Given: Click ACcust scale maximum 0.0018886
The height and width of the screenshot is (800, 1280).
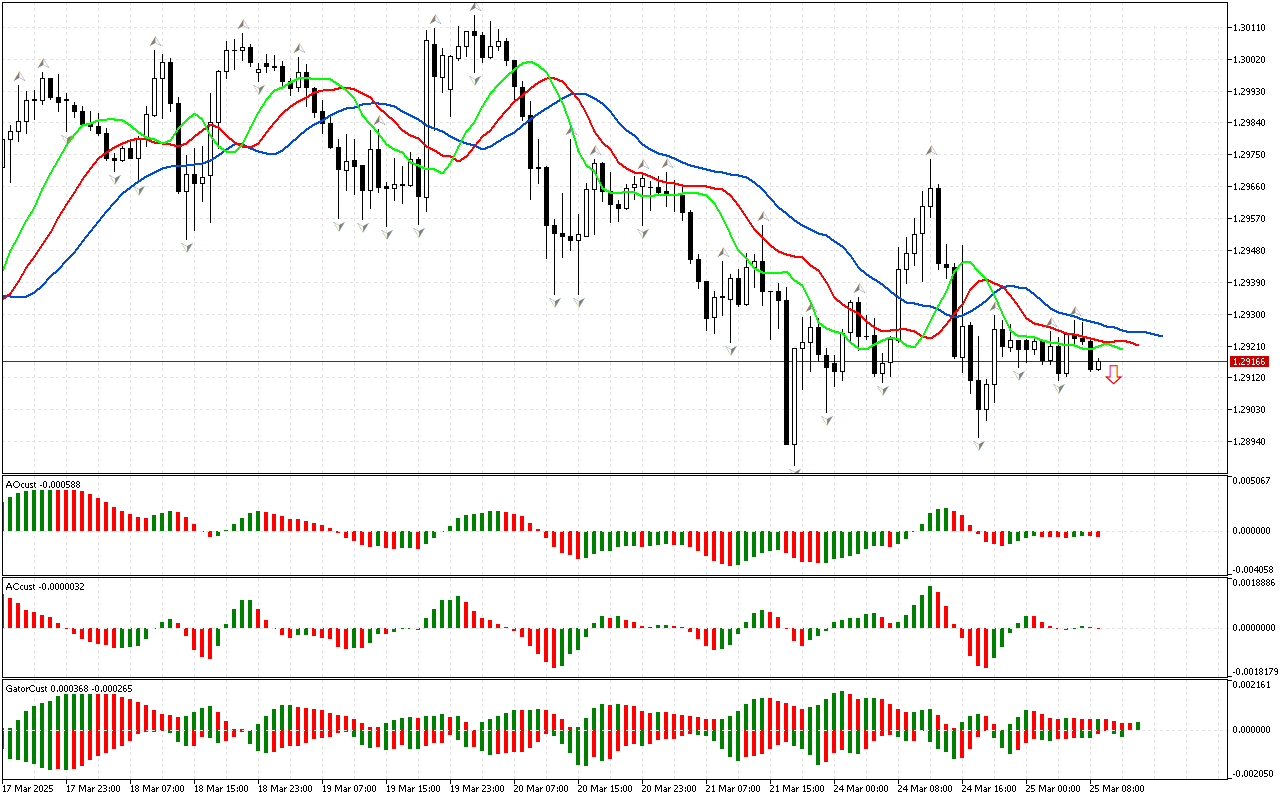Looking at the screenshot, I should click(1253, 582).
